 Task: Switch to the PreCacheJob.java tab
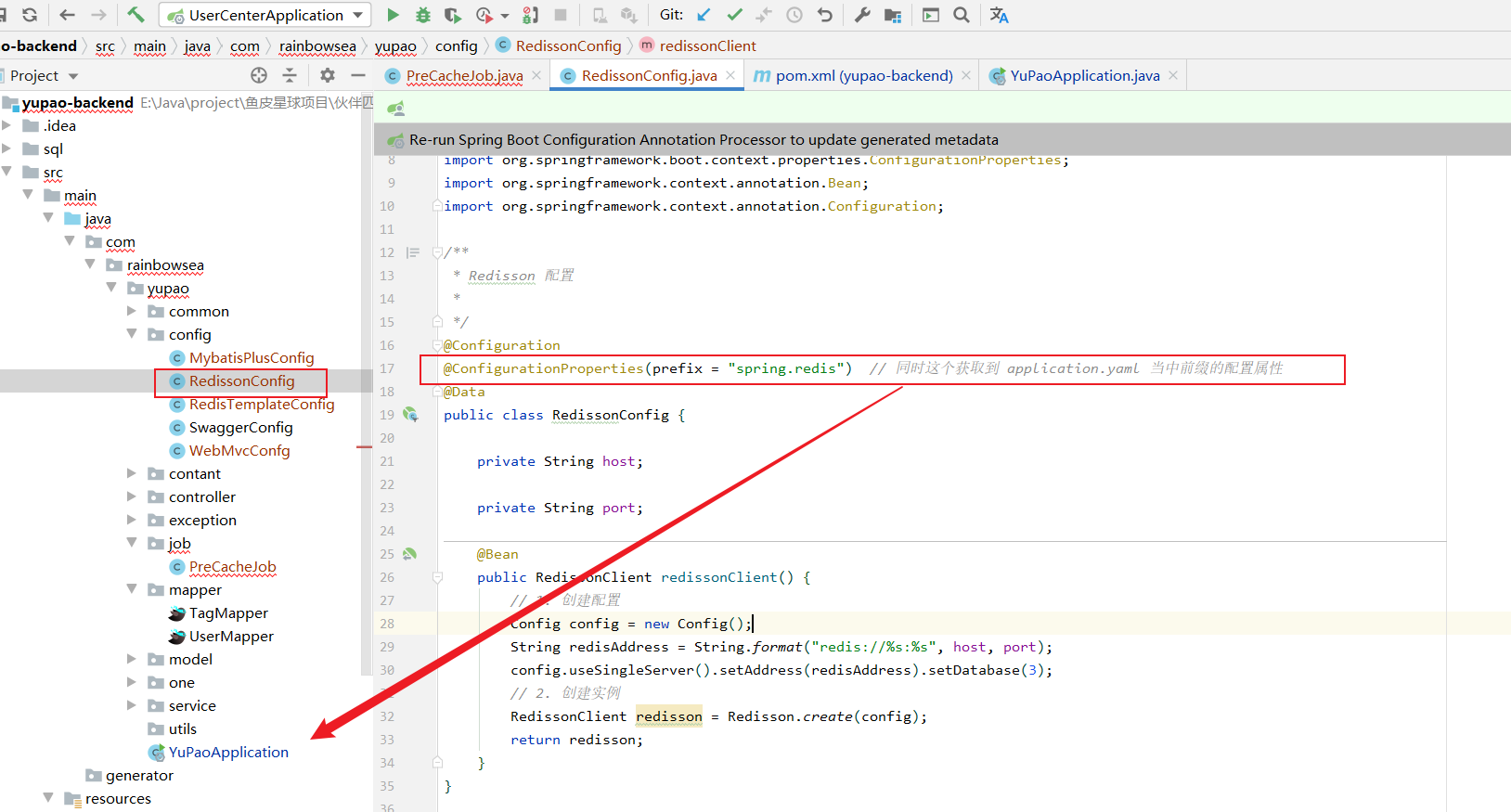[464, 76]
